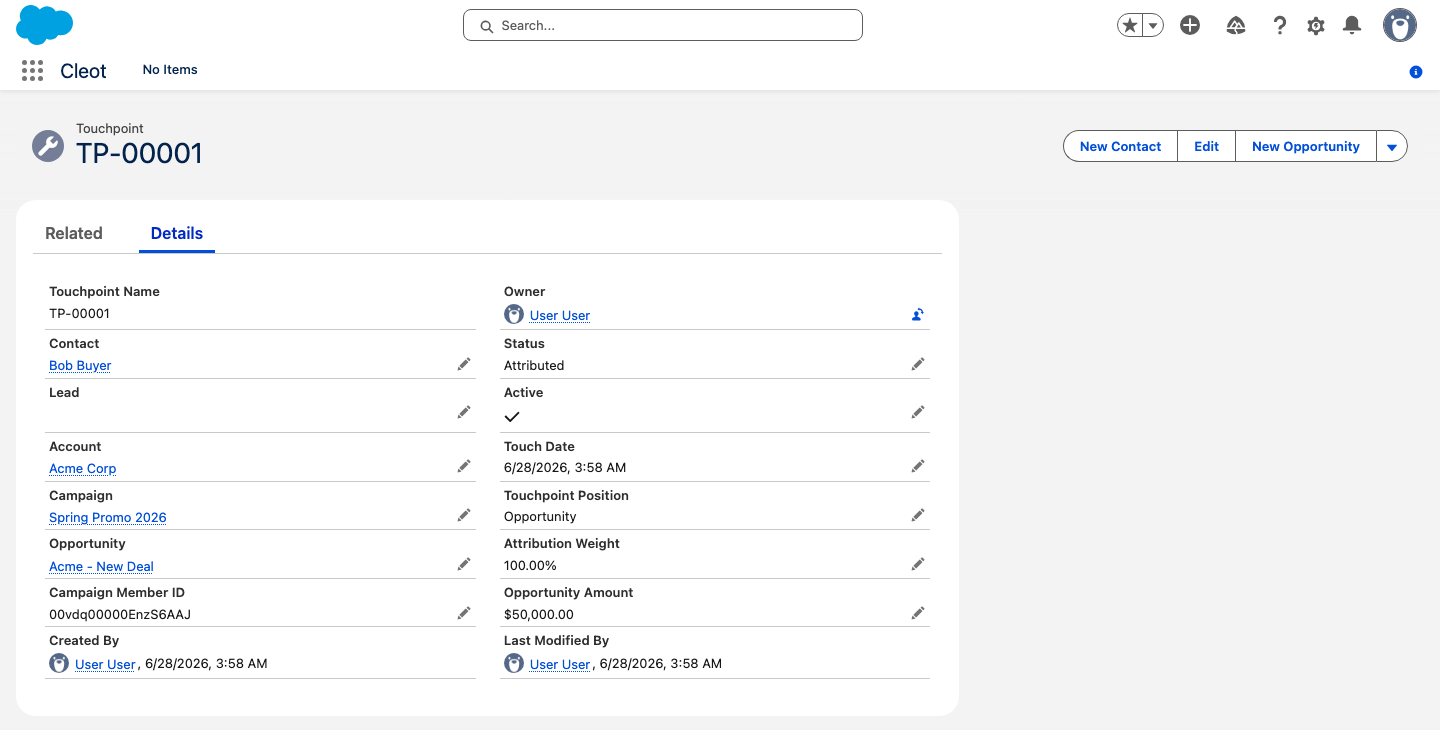The height and width of the screenshot is (730, 1440).
Task: Click the No Items navigation text
Action: click(x=170, y=70)
